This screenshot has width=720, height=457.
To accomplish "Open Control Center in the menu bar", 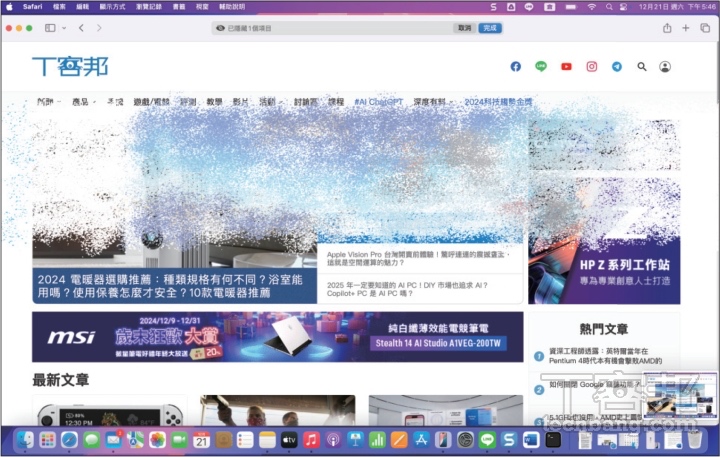I will [x=623, y=7].
